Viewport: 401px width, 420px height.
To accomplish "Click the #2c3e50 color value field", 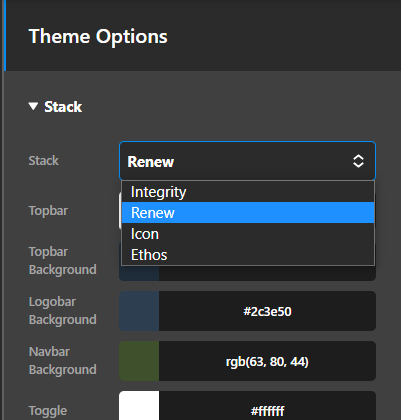I will [267, 311].
